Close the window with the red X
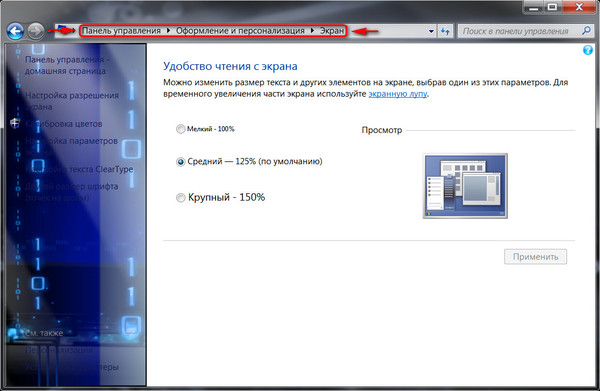The width and height of the screenshot is (600, 391). pyautogui.click(x=579, y=7)
